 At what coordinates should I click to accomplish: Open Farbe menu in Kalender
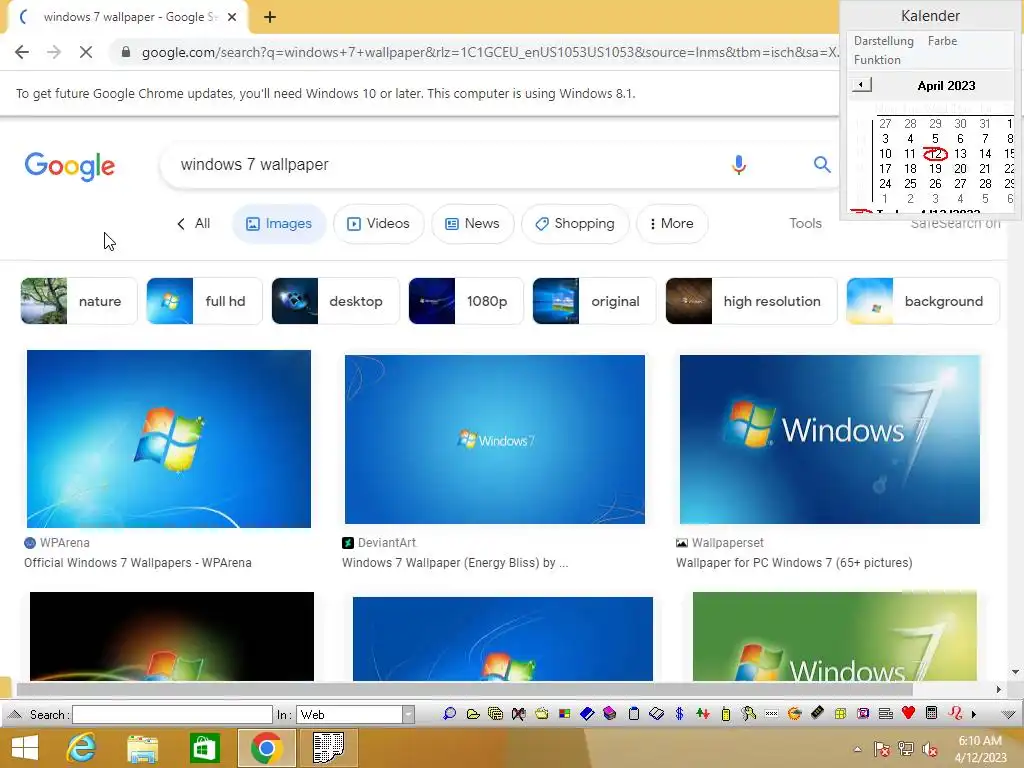[942, 40]
